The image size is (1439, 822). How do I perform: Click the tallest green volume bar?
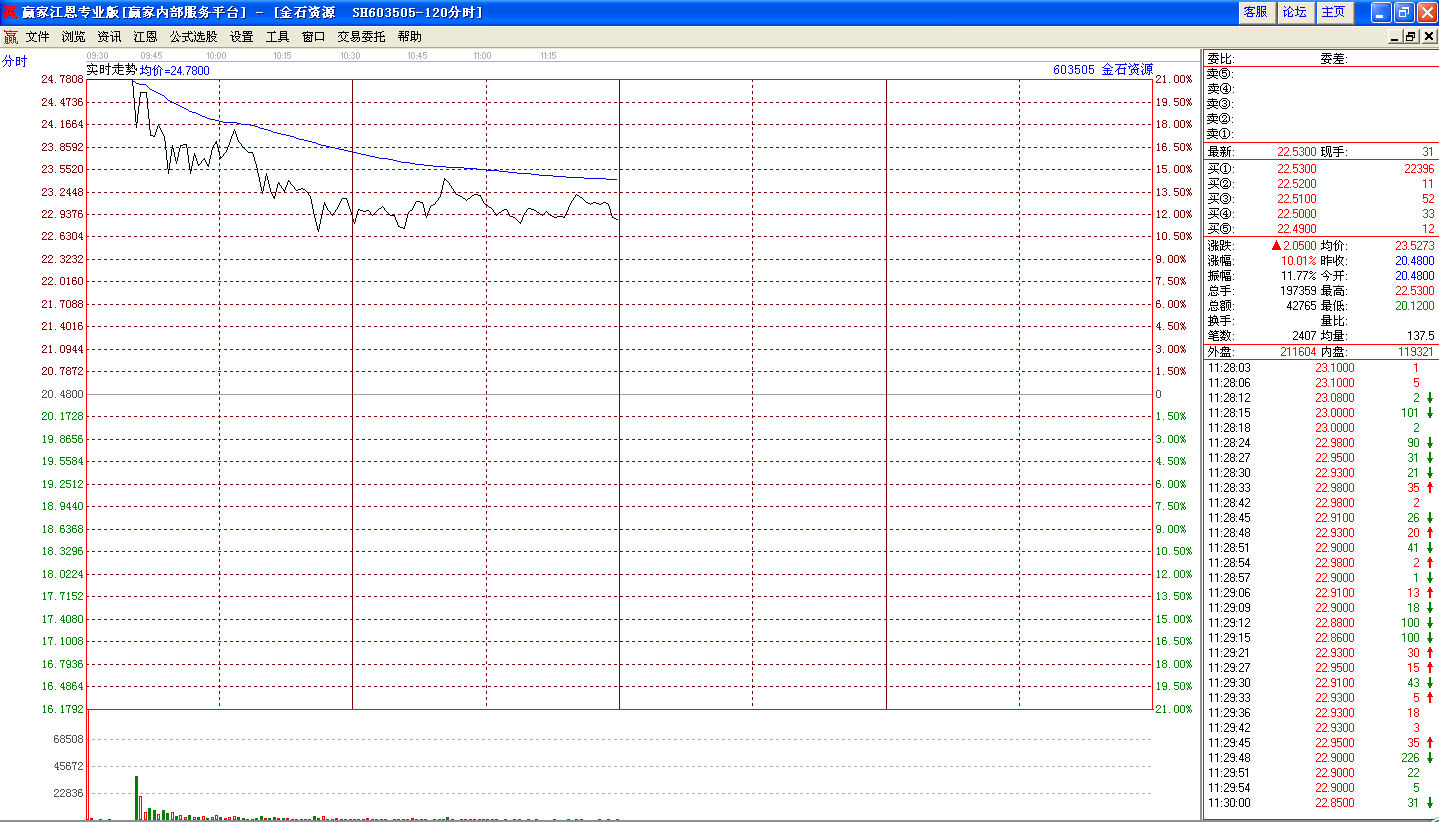pyautogui.click(x=136, y=797)
